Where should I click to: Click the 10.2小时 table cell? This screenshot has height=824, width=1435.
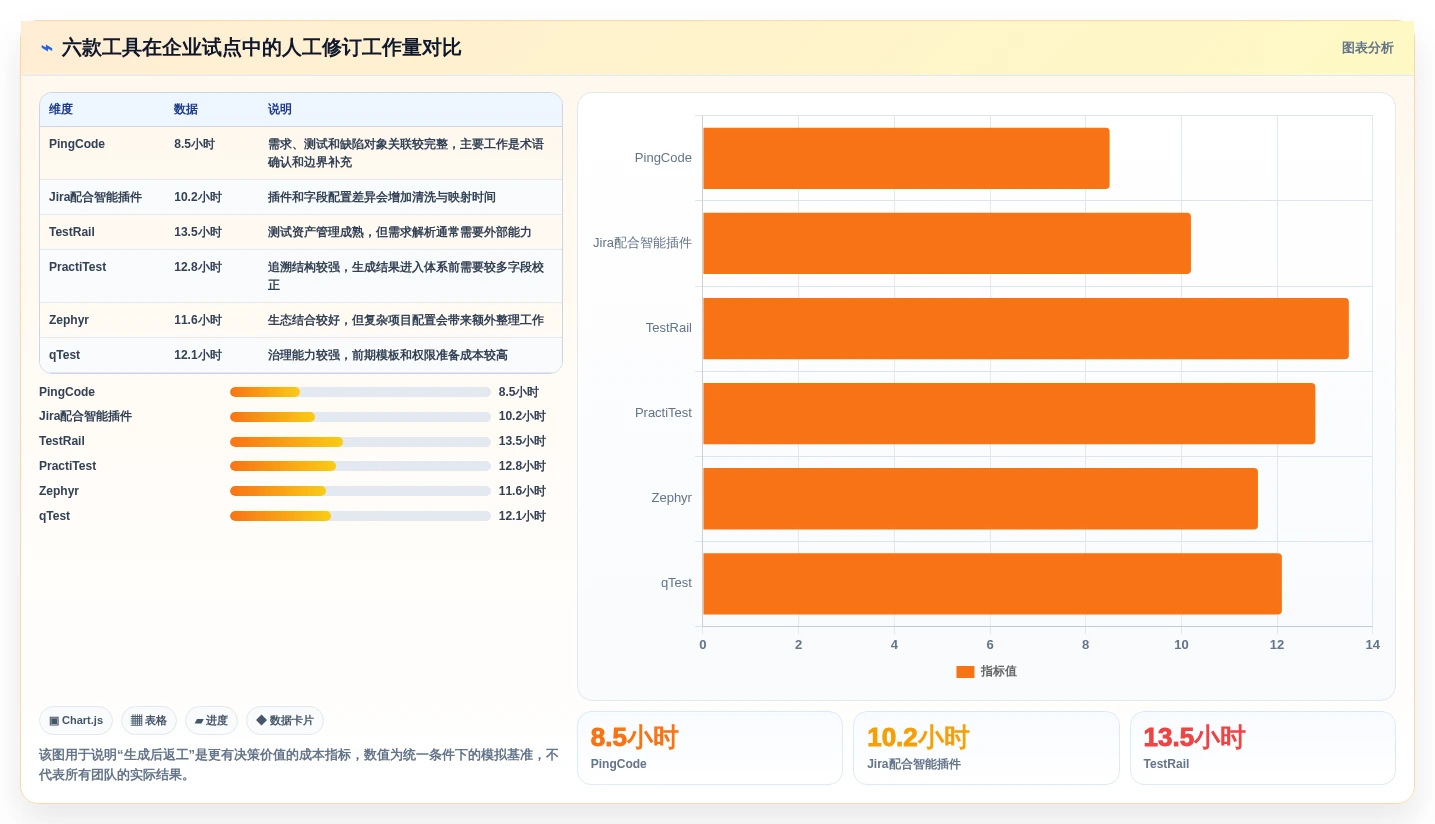coord(198,197)
